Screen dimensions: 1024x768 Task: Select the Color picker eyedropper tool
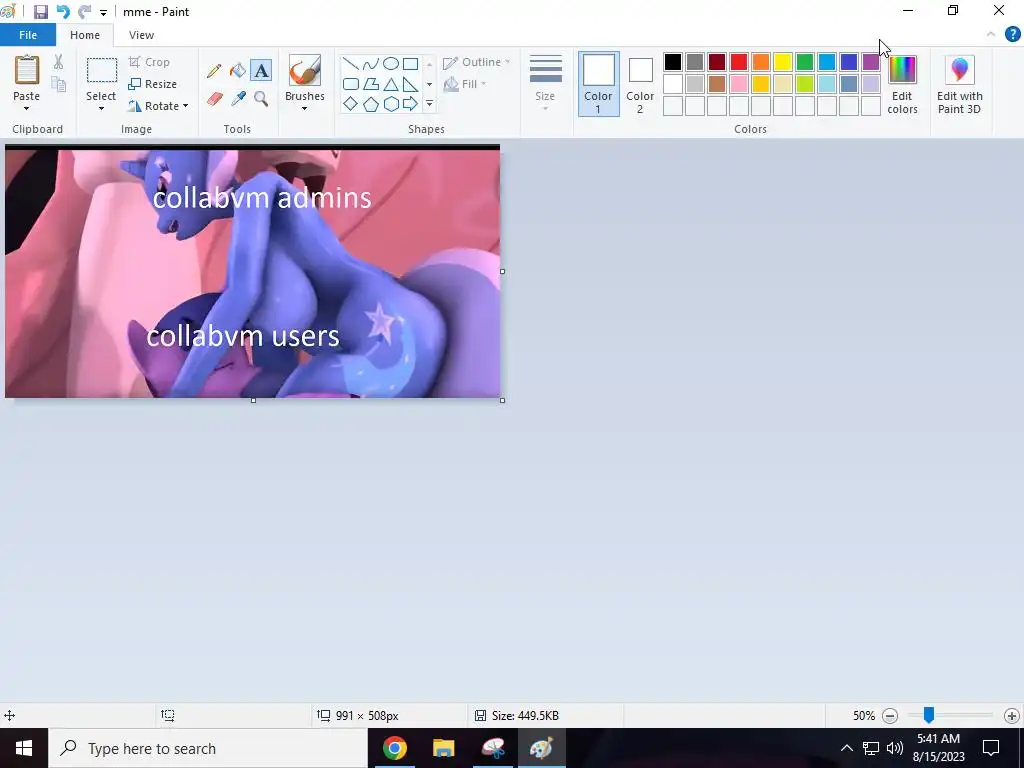coord(238,99)
